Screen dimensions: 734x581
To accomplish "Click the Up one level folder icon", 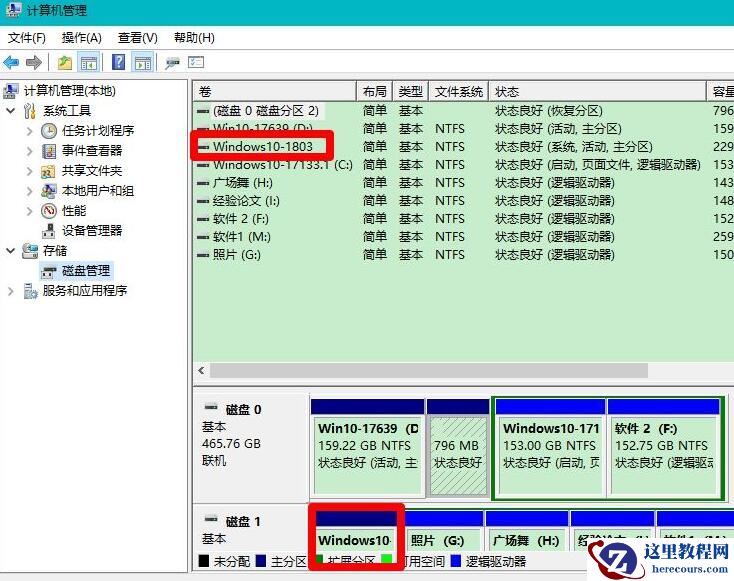I will point(65,62).
